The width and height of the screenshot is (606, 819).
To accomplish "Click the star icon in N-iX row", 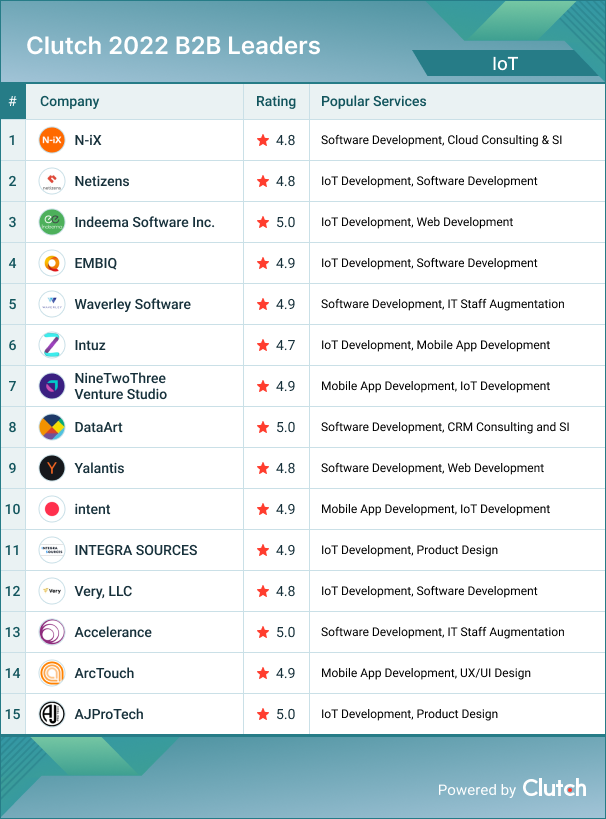I will coord(263,140).
